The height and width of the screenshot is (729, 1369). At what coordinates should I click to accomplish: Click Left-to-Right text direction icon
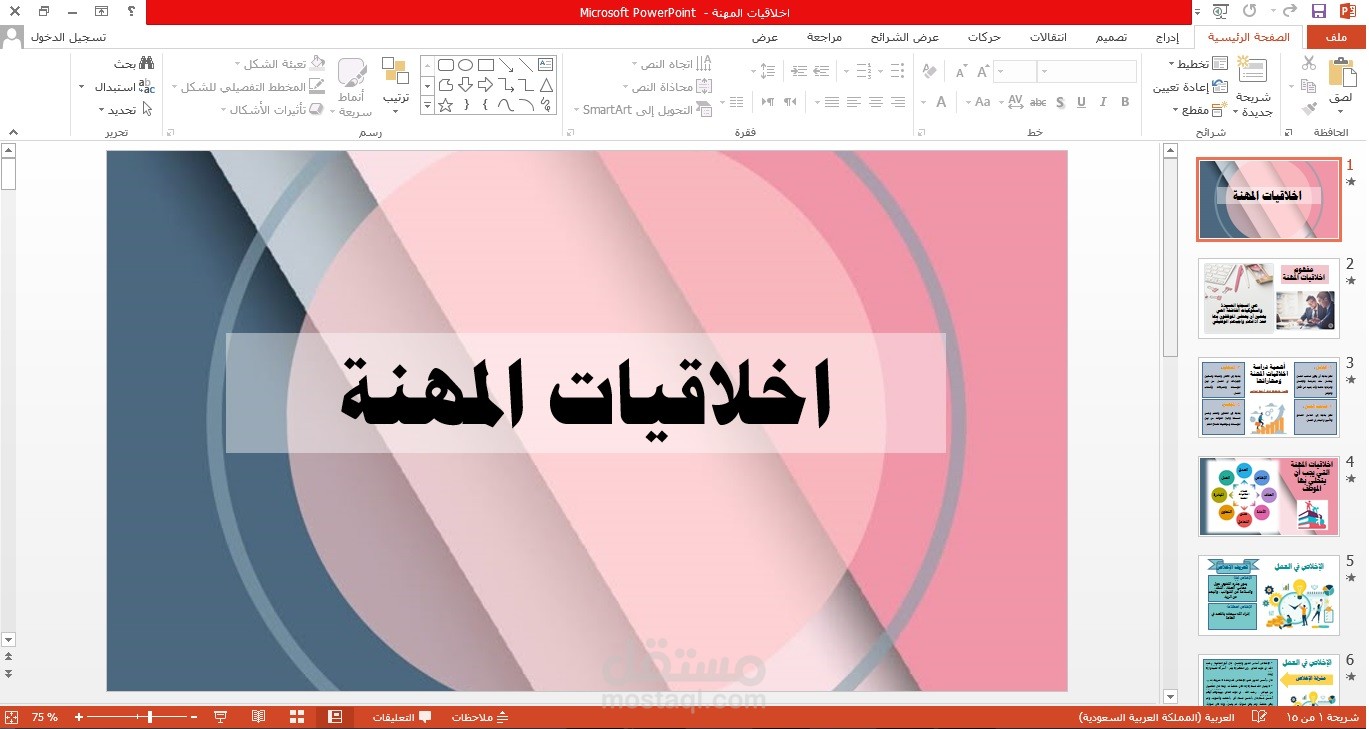click(767, 101)
